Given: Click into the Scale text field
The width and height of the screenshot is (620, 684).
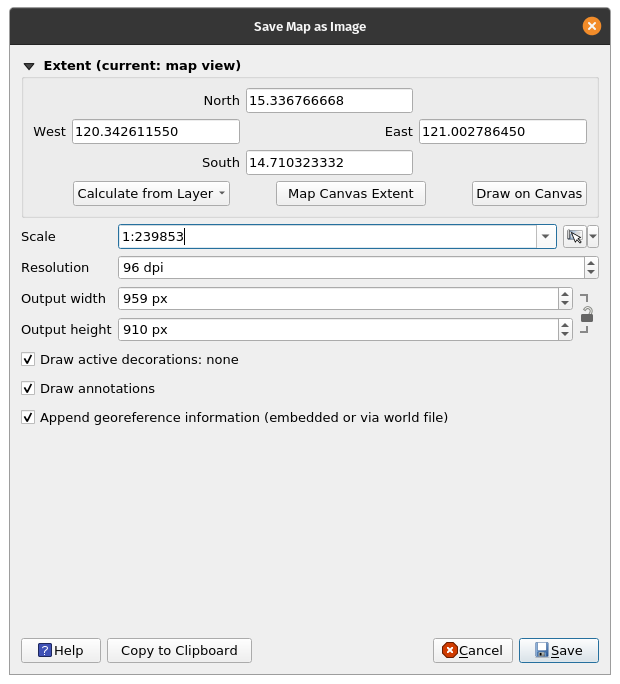Looking at the screenshot, I should [x=327, y=237].
